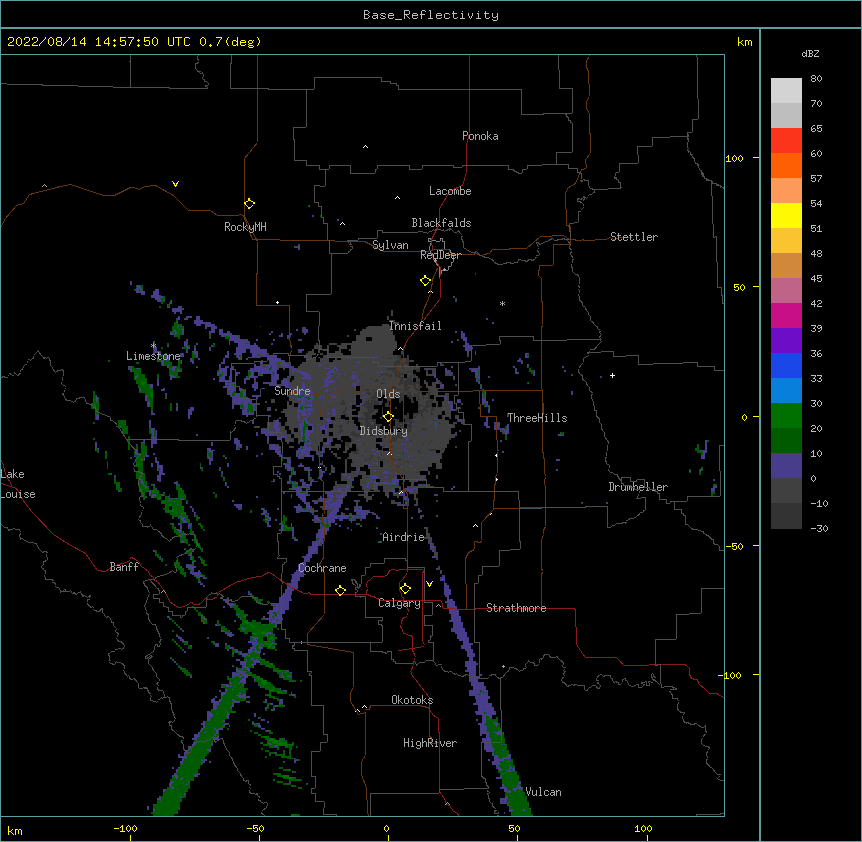Click the yellow diamond marker between Olds and Didsbury
This screenshot has width=862, height=842.
(x=388, y=416)
